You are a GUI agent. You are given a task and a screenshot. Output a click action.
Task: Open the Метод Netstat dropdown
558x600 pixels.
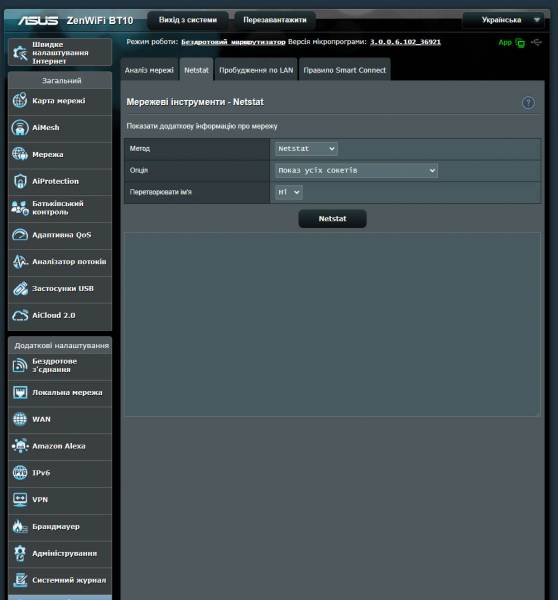pyautogui.click(x=306, y=148)
